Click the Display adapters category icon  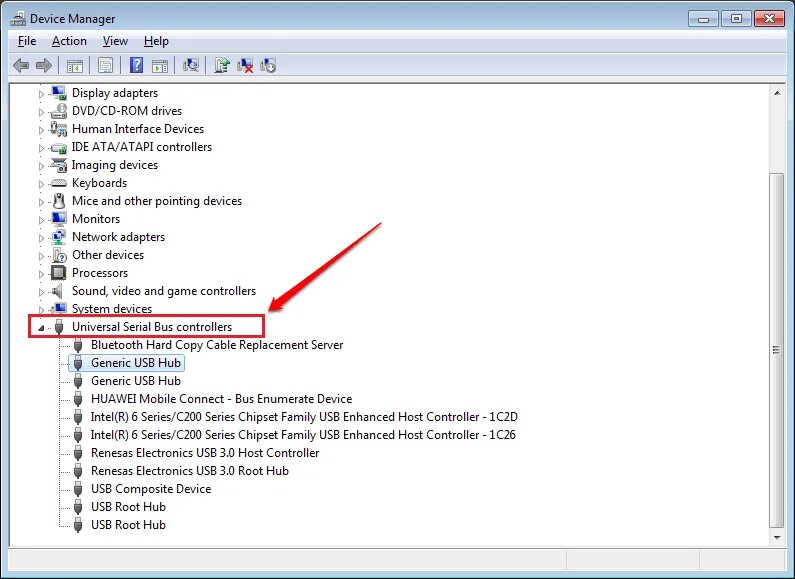tap(59, 93)
